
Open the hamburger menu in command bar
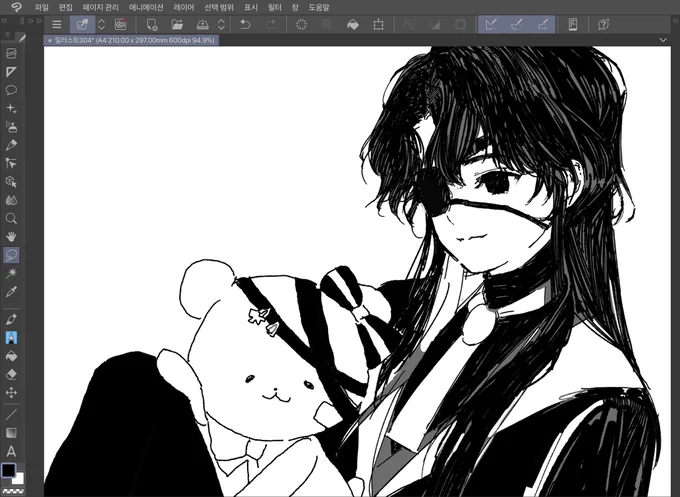57,25
